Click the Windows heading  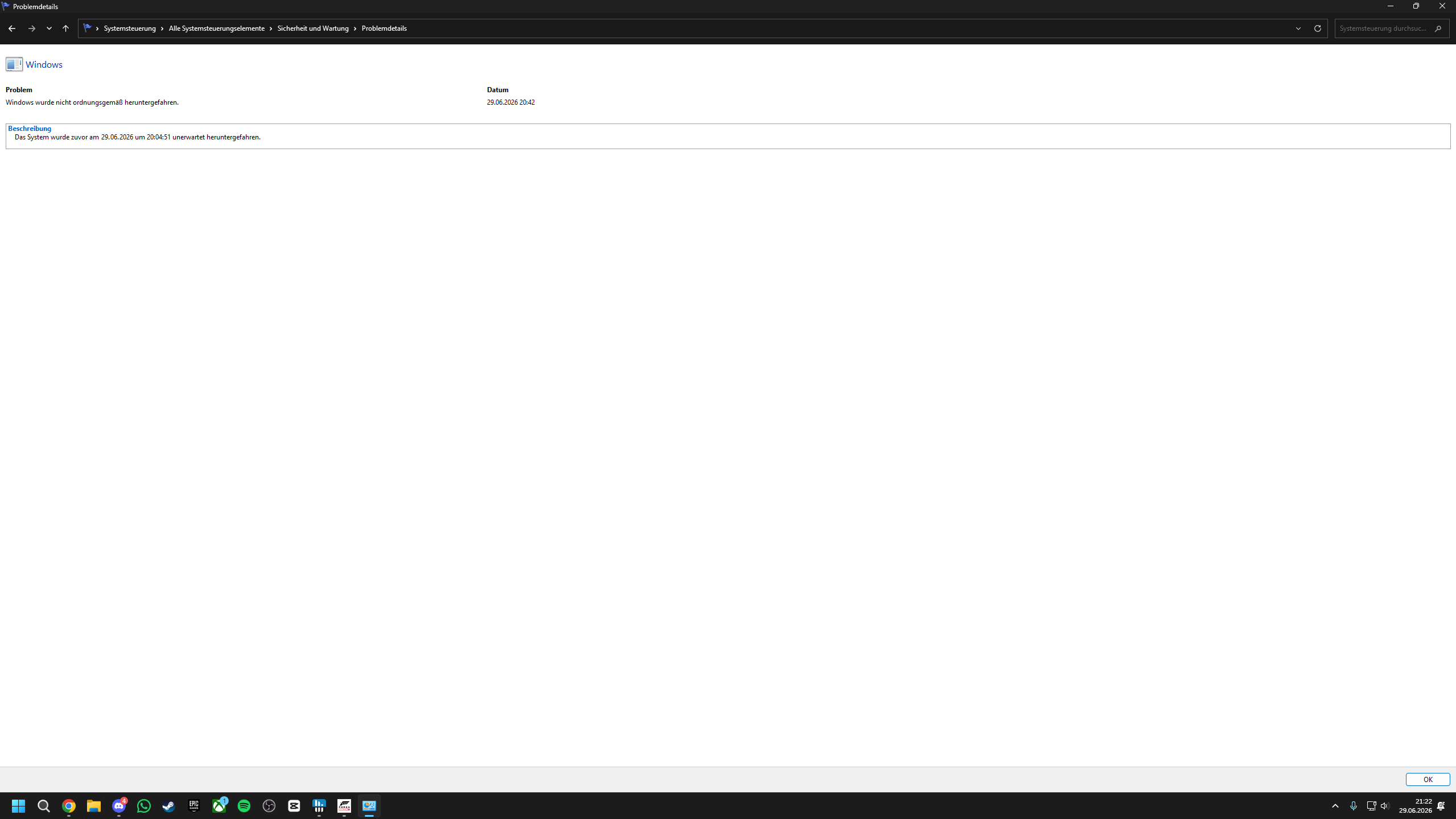coord(44,65)
